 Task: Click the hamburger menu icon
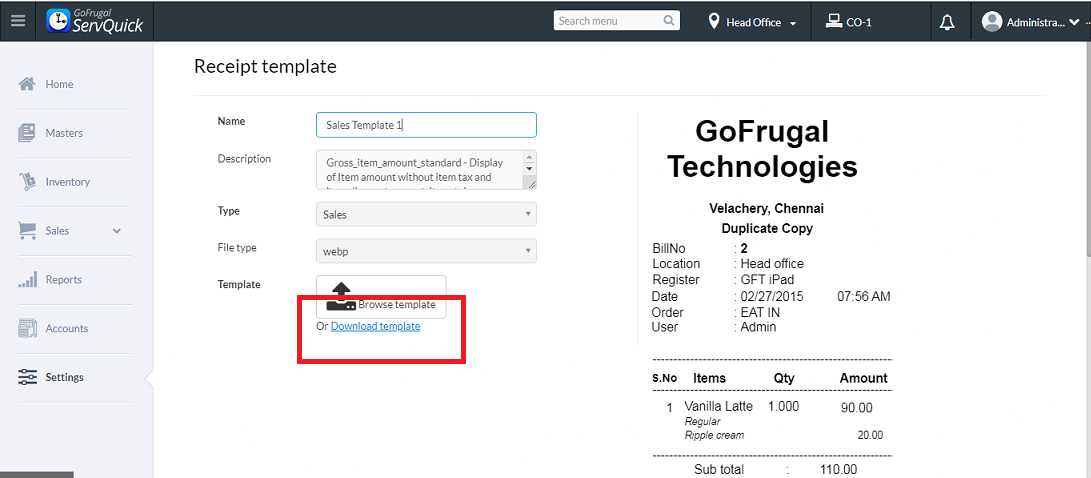click(18, 21)
